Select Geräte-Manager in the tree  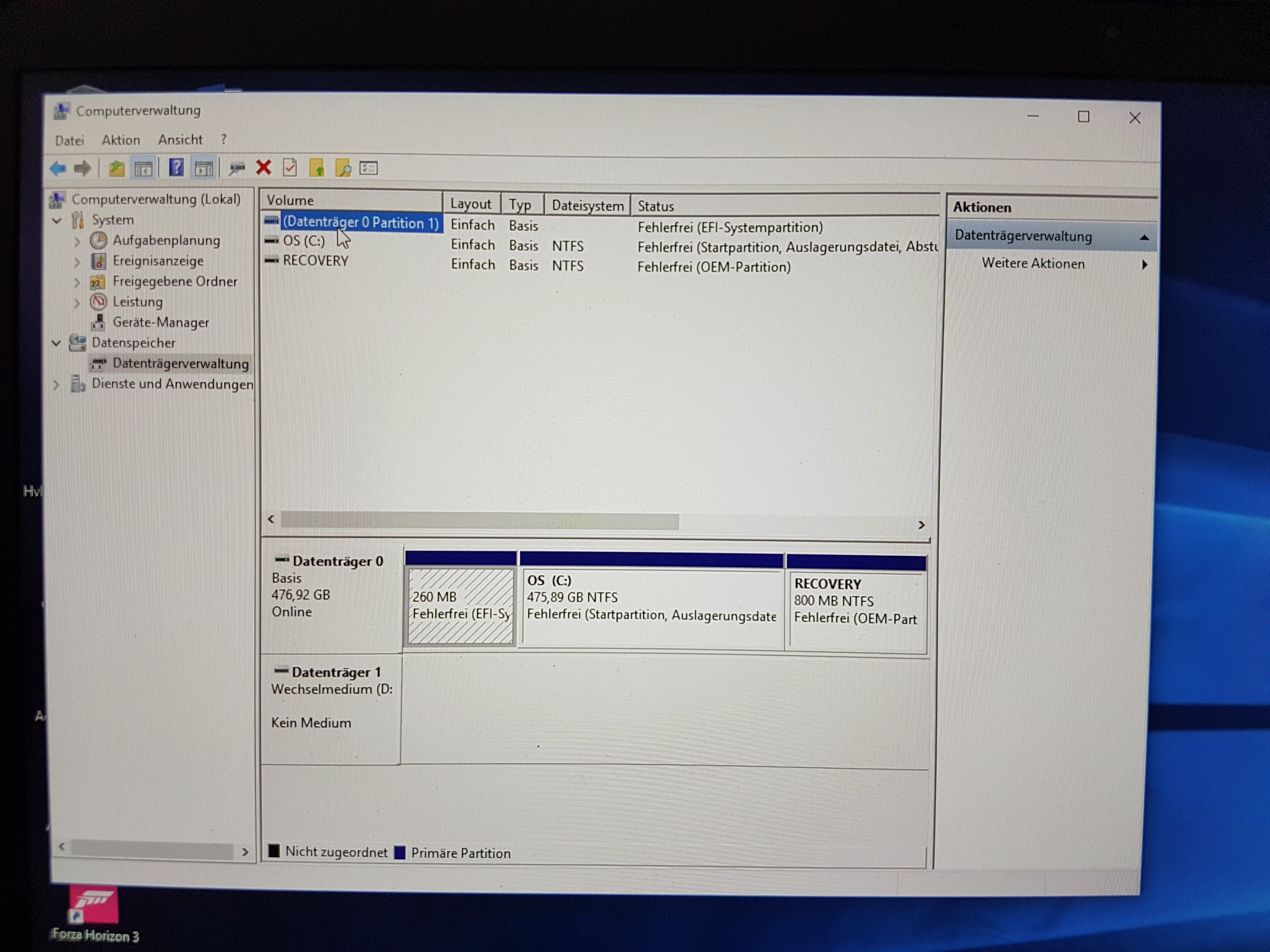tap(160, 323)
